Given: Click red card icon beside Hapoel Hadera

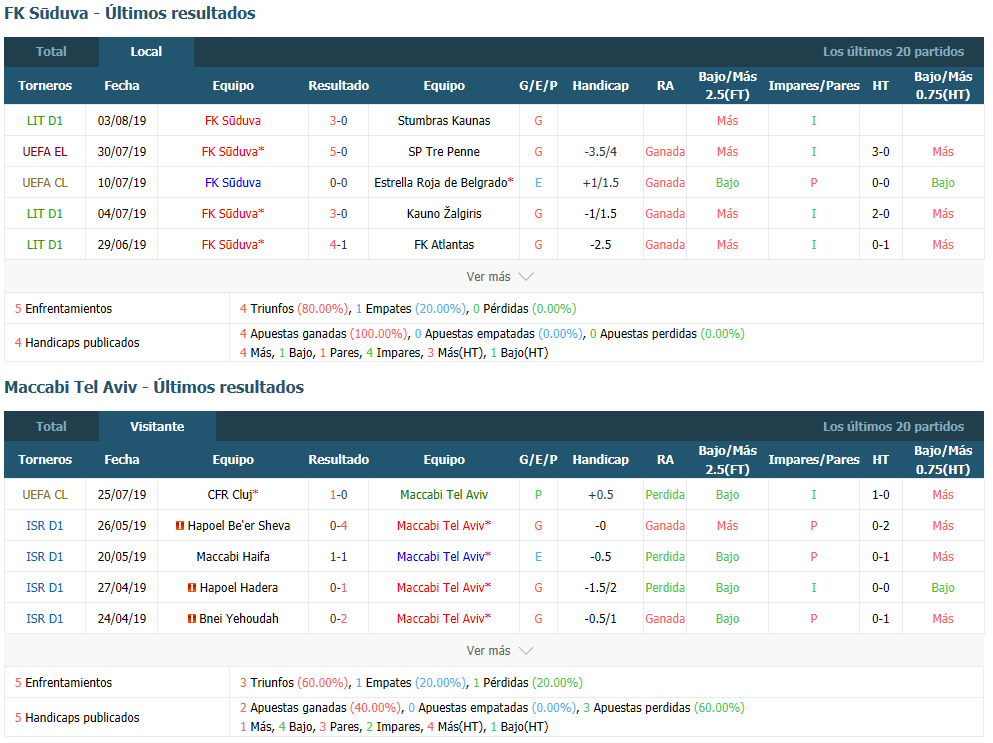Looking at the screenshot, I should [x=192, y=588].
